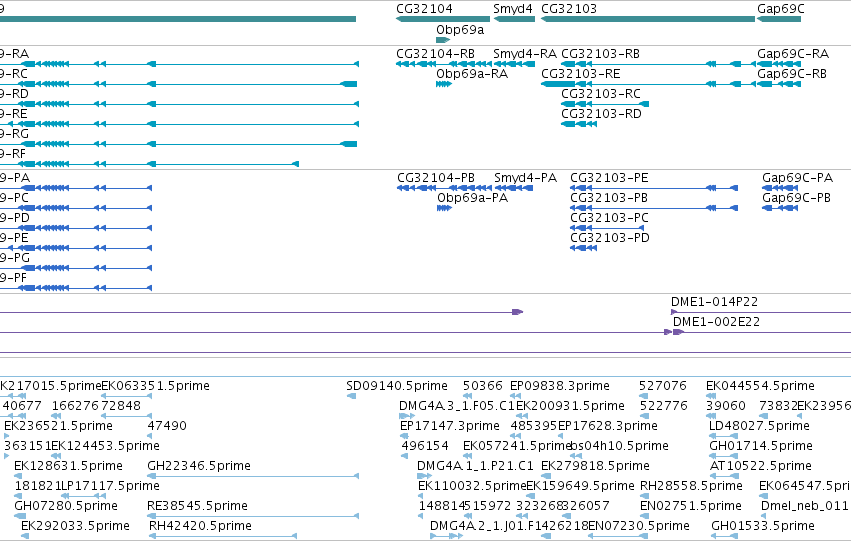This screenshot has width=851, height=541.
Task: Click transcript Gap69C-RB label
Action: (792, 74)
